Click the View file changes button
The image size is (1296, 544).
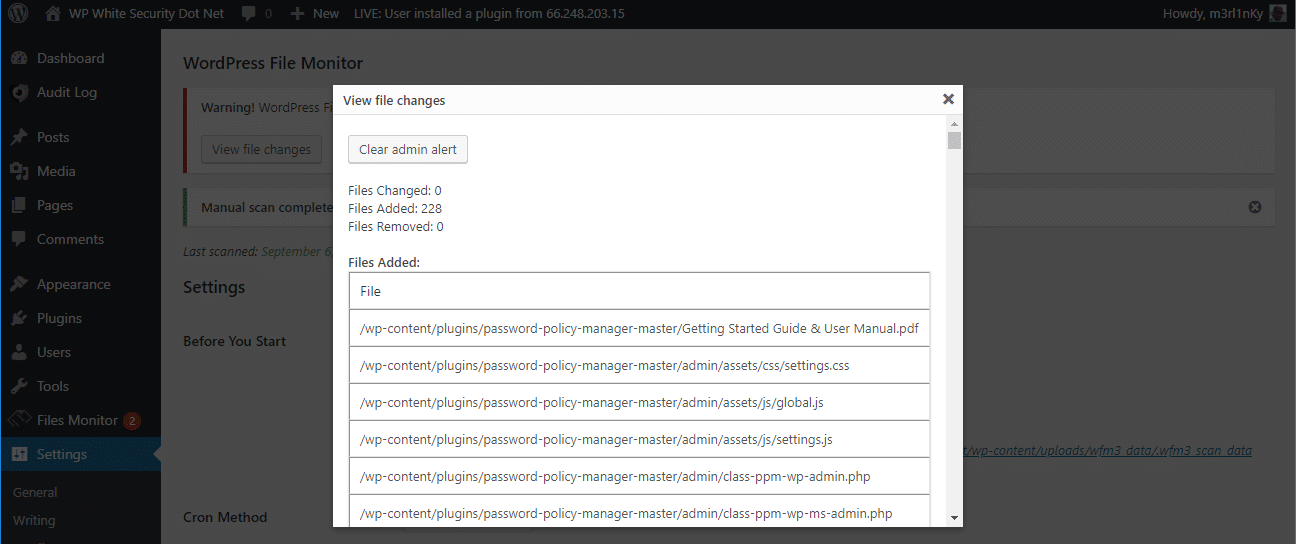pos(261,149)
